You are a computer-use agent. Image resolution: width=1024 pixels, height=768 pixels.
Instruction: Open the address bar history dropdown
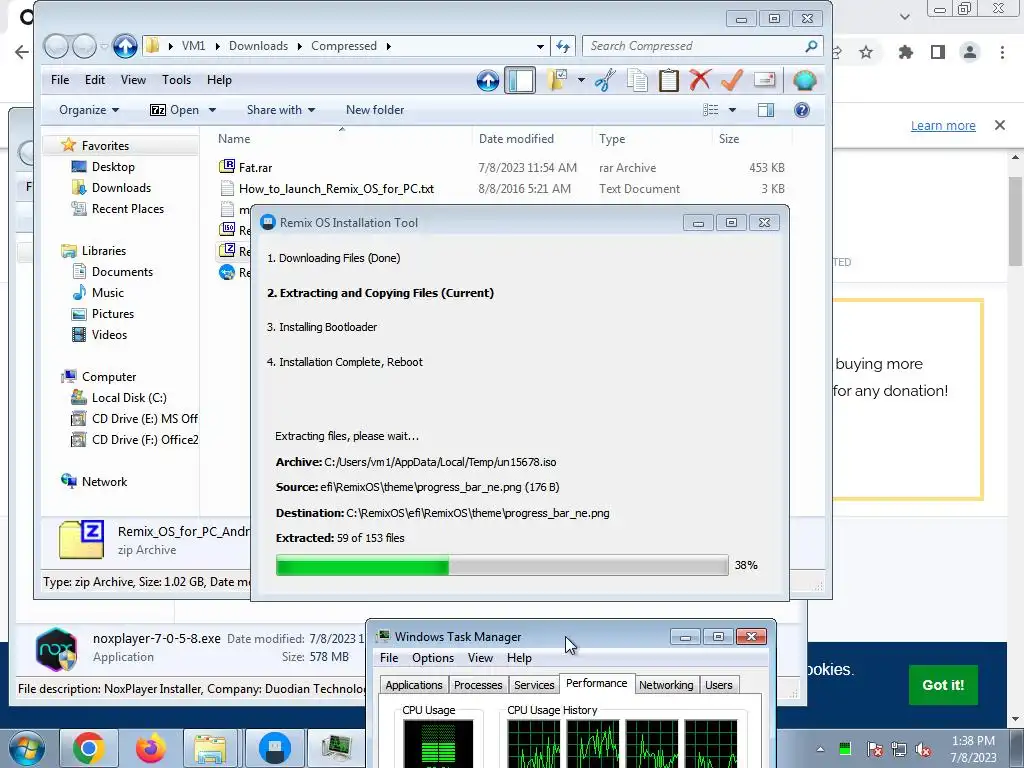point(540,46)
